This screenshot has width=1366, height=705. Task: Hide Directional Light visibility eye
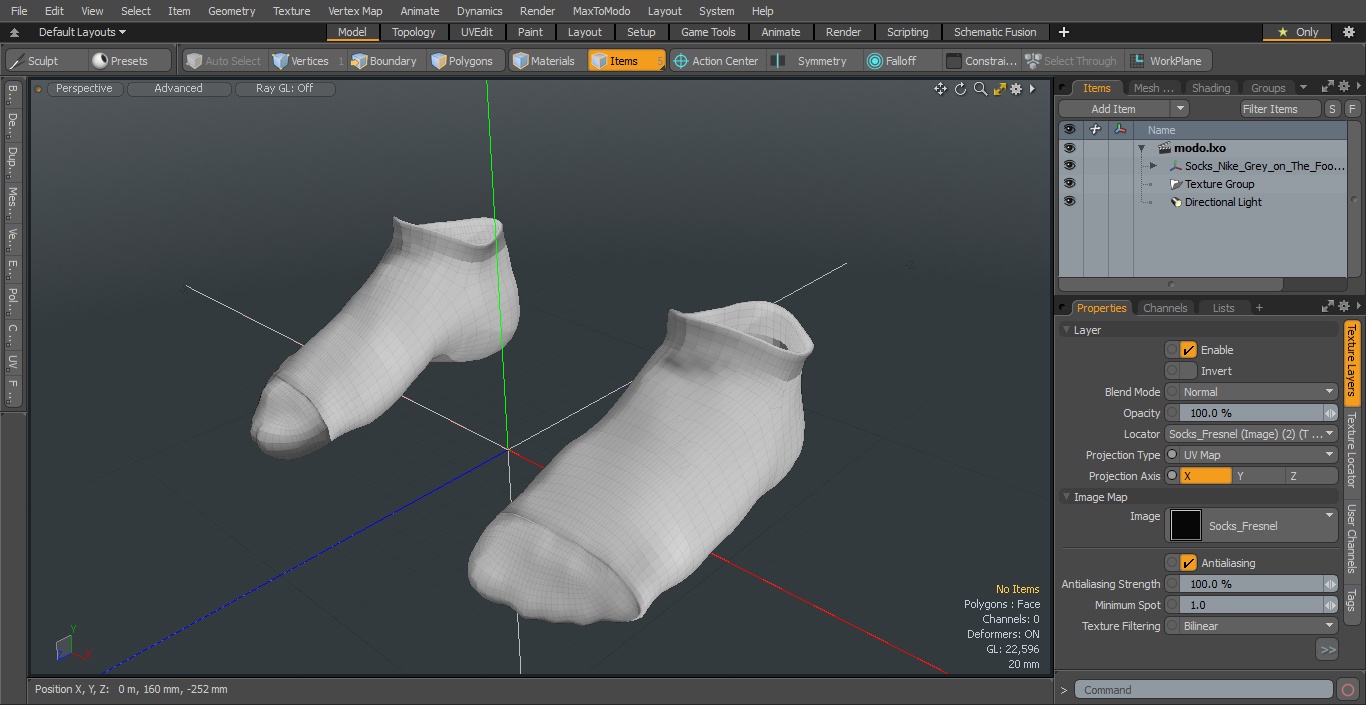1069,202
